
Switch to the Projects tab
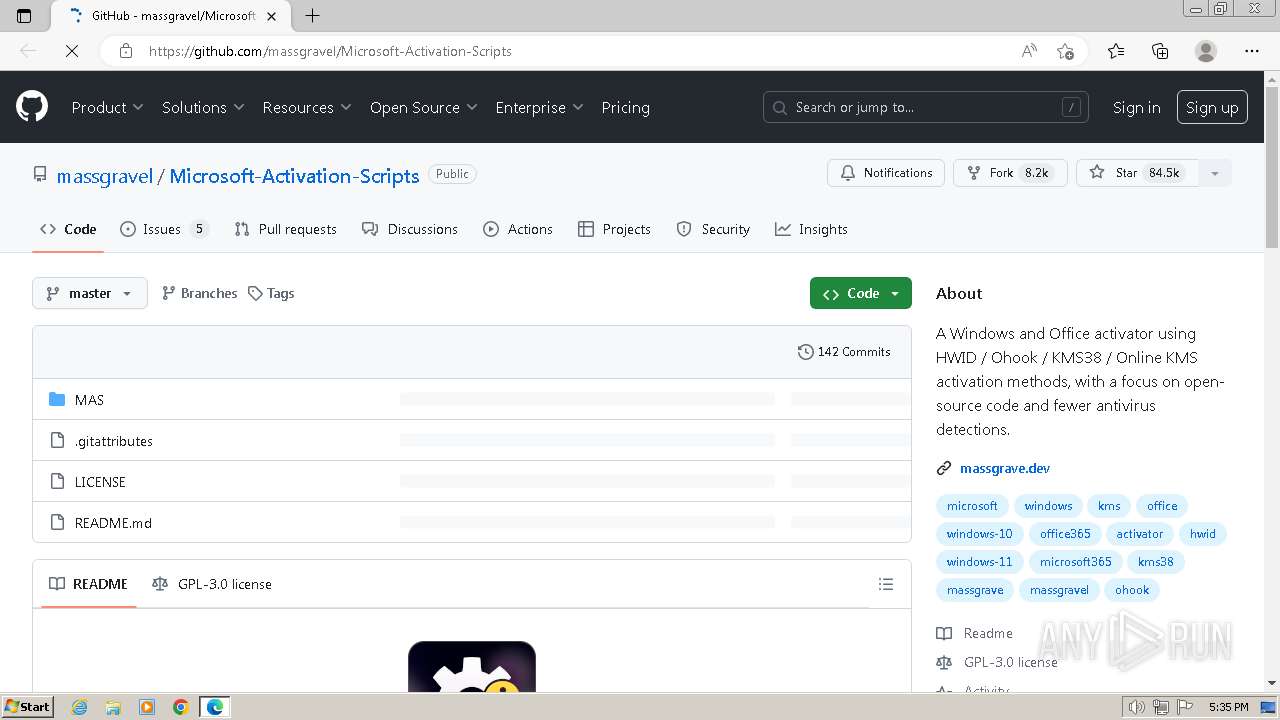pos(614,229)
